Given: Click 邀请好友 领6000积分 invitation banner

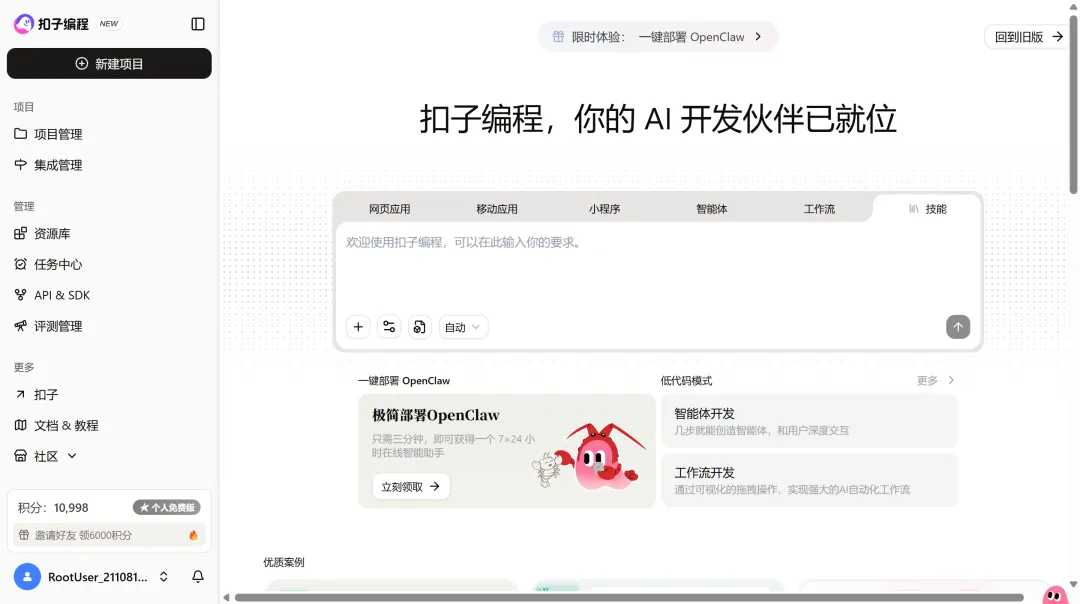Looking at the screenshot, I should pos(109,535).
